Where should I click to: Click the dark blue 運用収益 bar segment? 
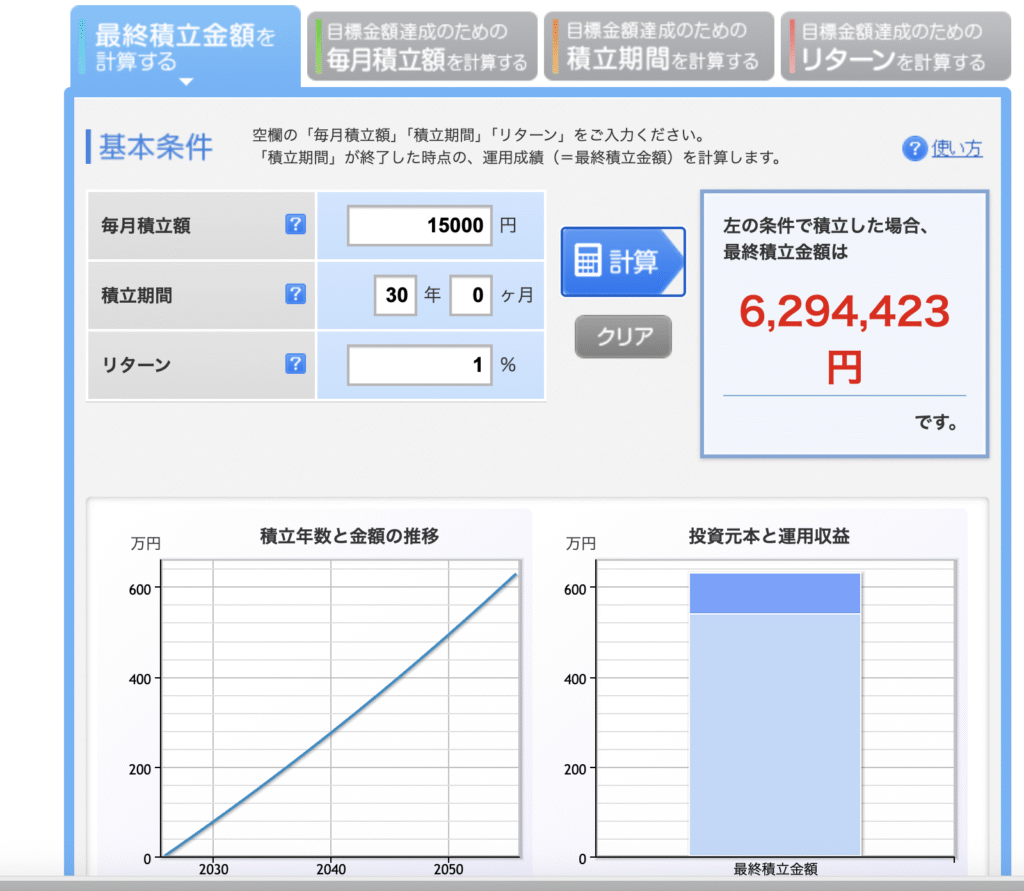pos(775,593)
